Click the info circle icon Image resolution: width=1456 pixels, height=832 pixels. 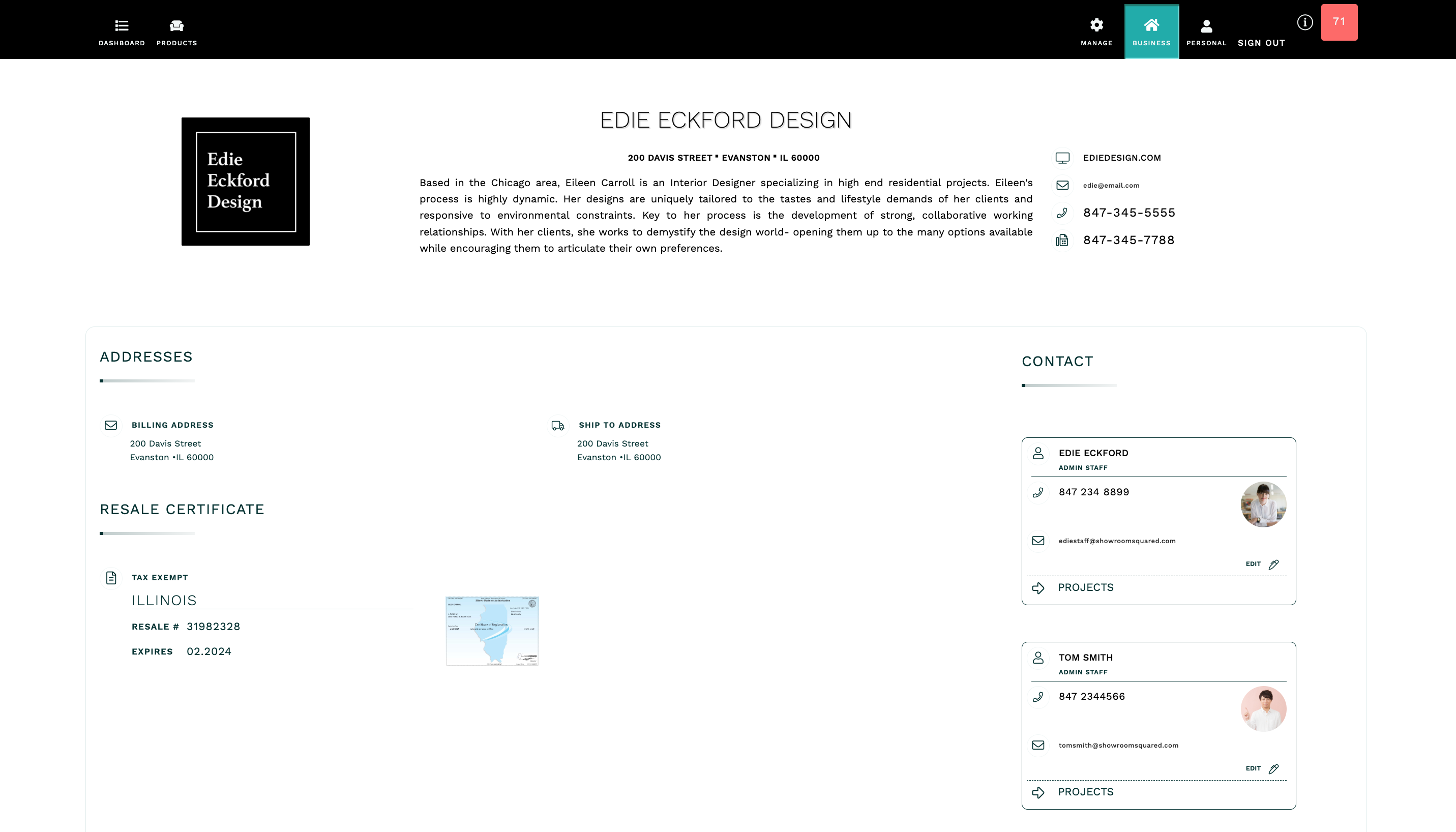coord(1304,22)
